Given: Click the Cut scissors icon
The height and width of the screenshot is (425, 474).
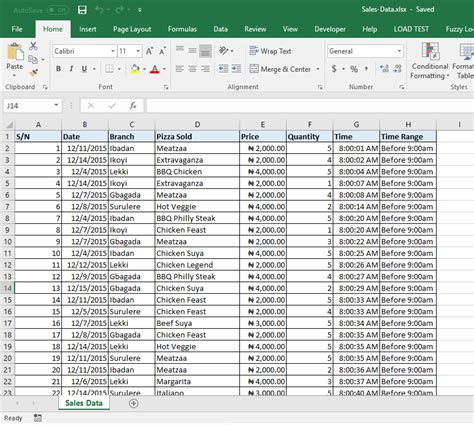Looking at the screenshot, I should point(33,46).
